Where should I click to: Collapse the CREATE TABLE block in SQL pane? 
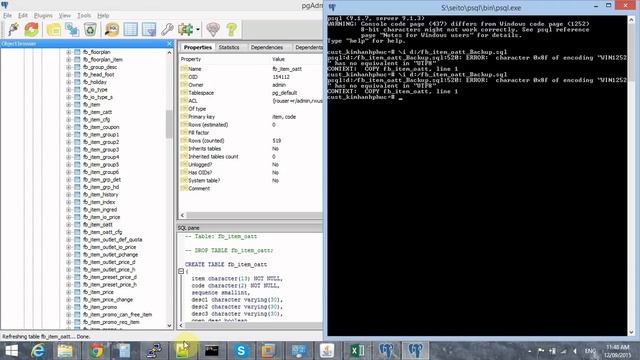(x=181, y=271)
